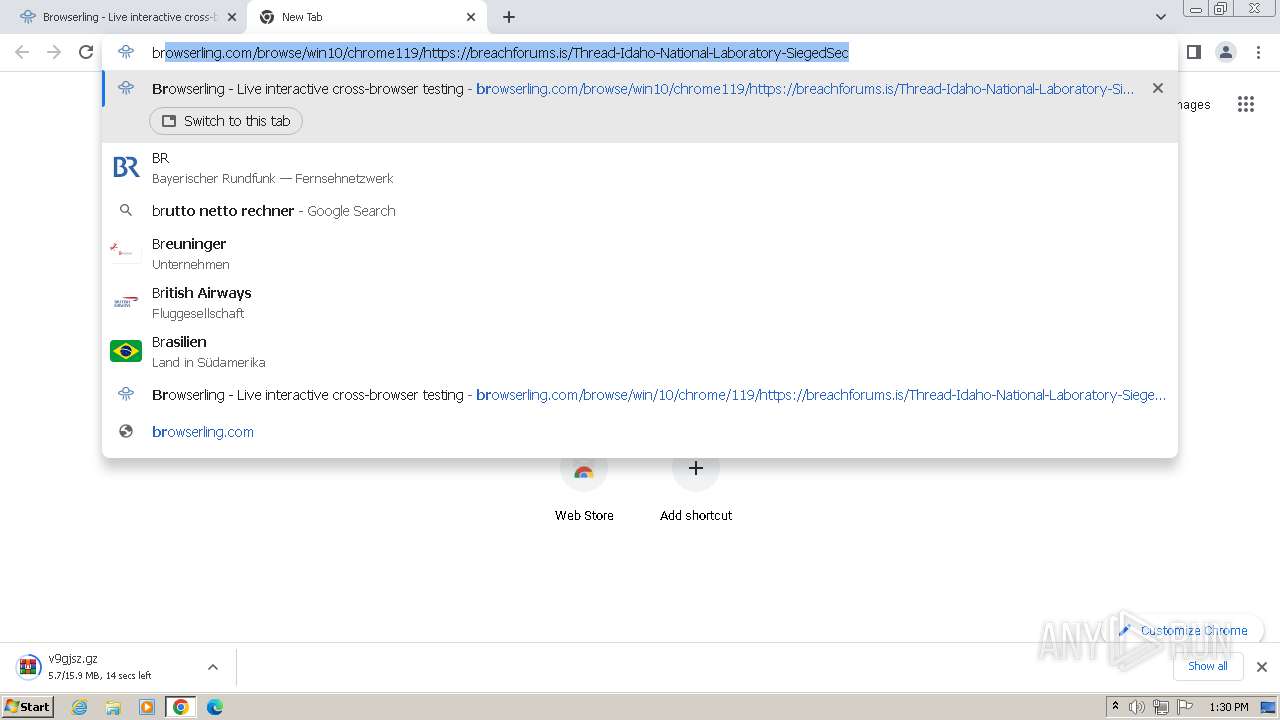Choose the Brasilien suggestion
The height and width of the screenshot is (720, 1280).
click(640, 351)
